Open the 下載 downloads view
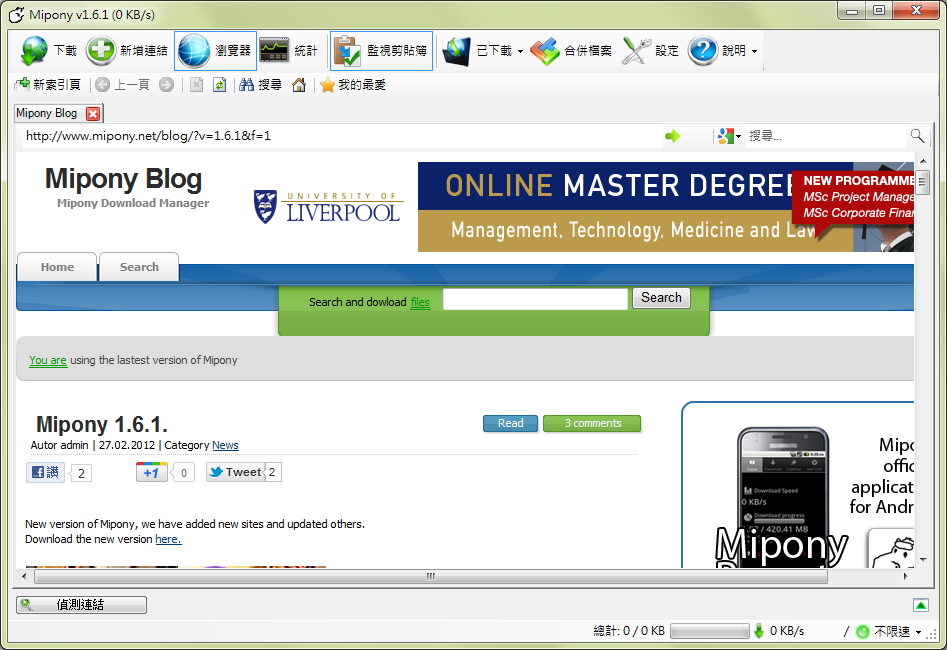Screen dimensions: 947x650 pyautogui.click(x=48, y=51)
